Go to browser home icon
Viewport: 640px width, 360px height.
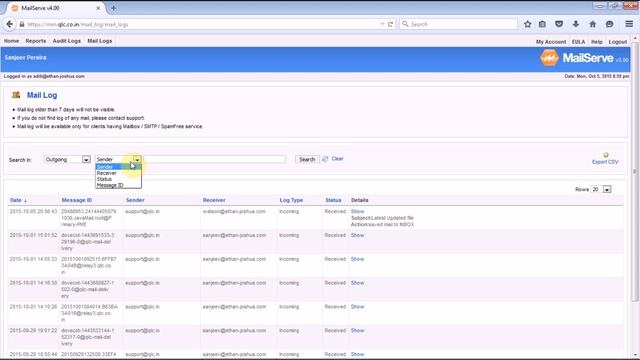tap(592, 24)
